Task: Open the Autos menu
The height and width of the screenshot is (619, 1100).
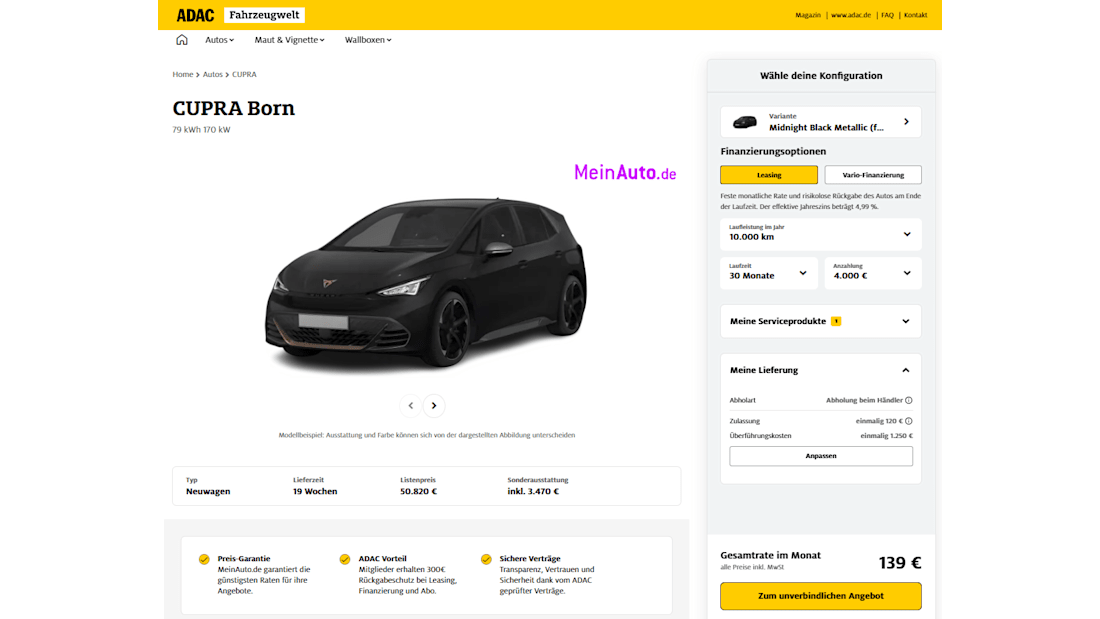Action: [x=219, y=40]
